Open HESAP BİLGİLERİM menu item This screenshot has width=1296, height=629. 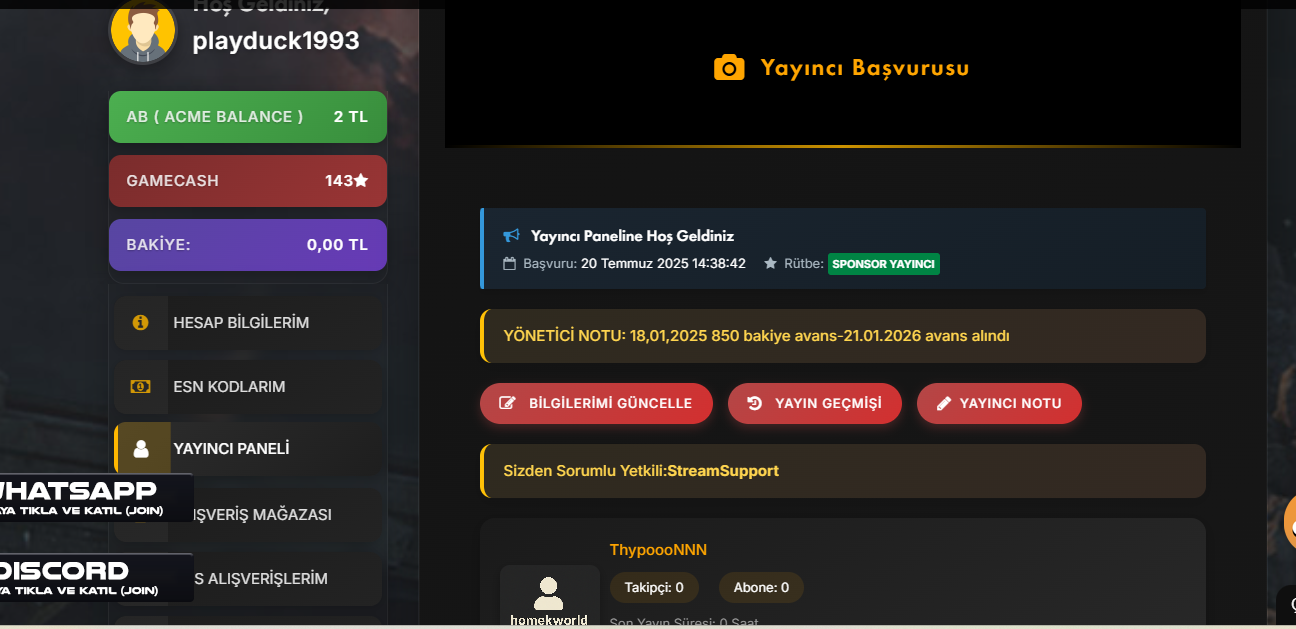pyautogui.click(x=247, y=322)
